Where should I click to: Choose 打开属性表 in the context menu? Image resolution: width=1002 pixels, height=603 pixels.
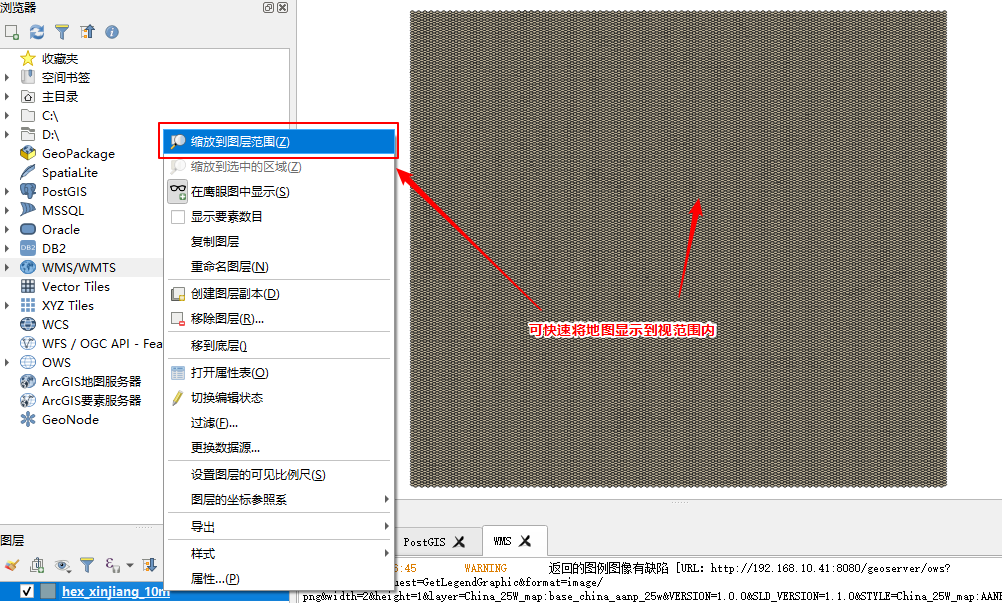(229, 373)
